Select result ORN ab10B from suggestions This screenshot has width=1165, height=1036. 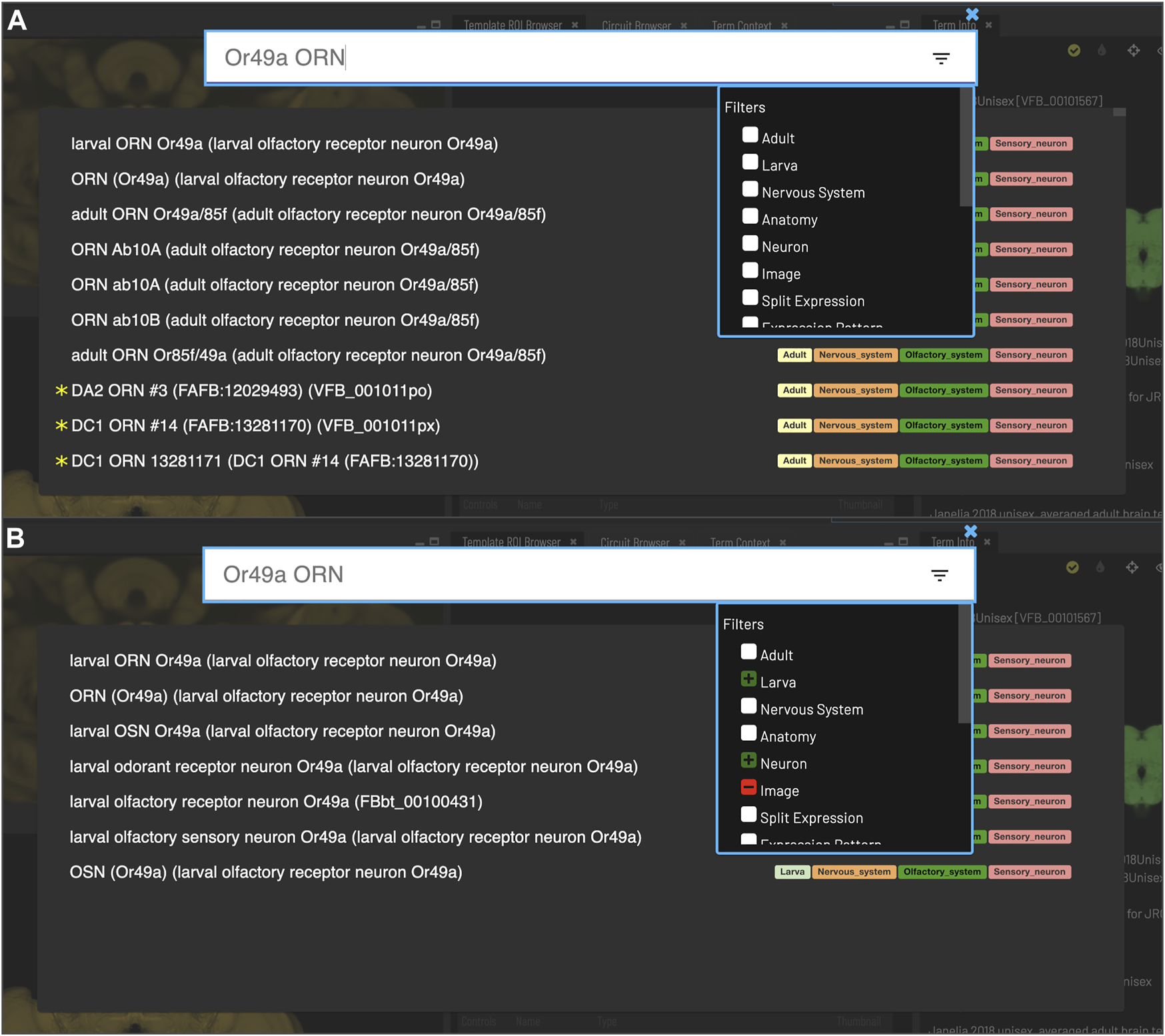[275, 320]
